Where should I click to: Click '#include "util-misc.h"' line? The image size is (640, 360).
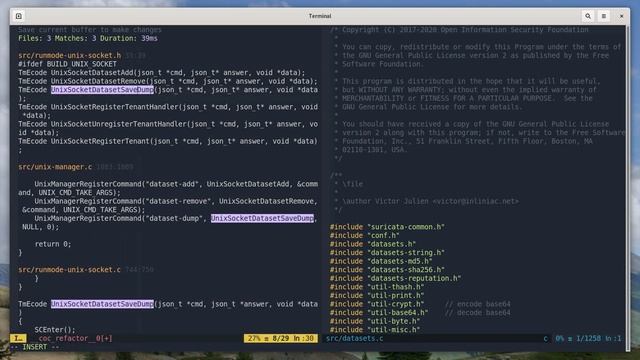pos(375,330)
